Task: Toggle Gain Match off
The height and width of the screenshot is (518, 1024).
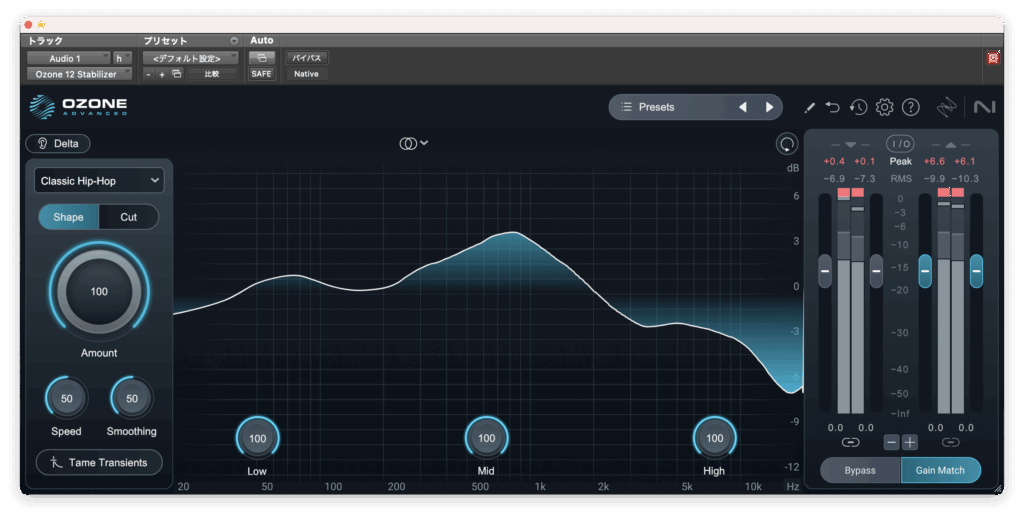Action: tap(940, 470)
